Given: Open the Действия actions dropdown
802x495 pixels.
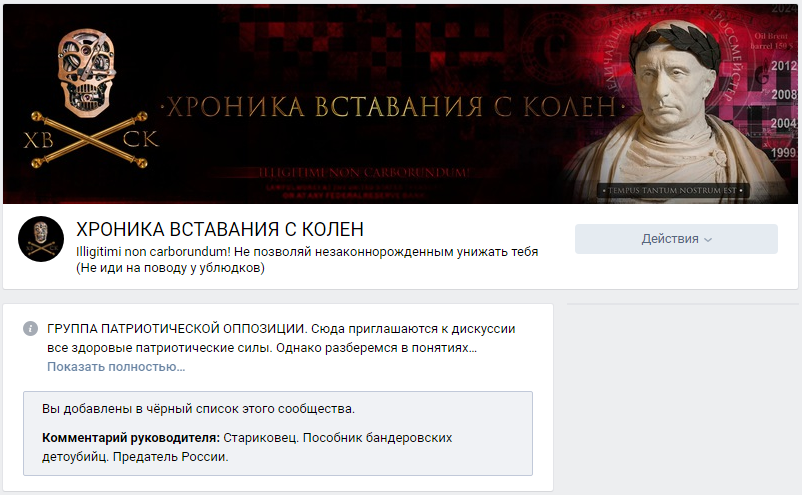Looking at the screenshot, I should (x=676, y=239).
